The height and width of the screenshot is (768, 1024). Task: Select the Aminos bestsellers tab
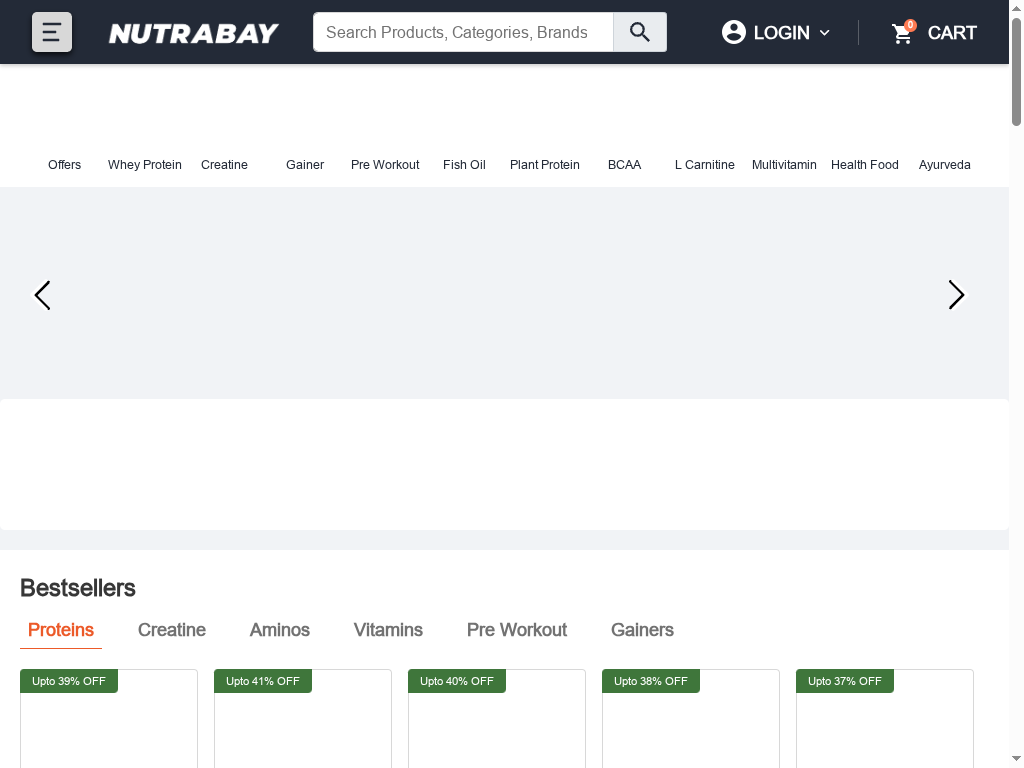pyautogui.click(x=280, y=630)
